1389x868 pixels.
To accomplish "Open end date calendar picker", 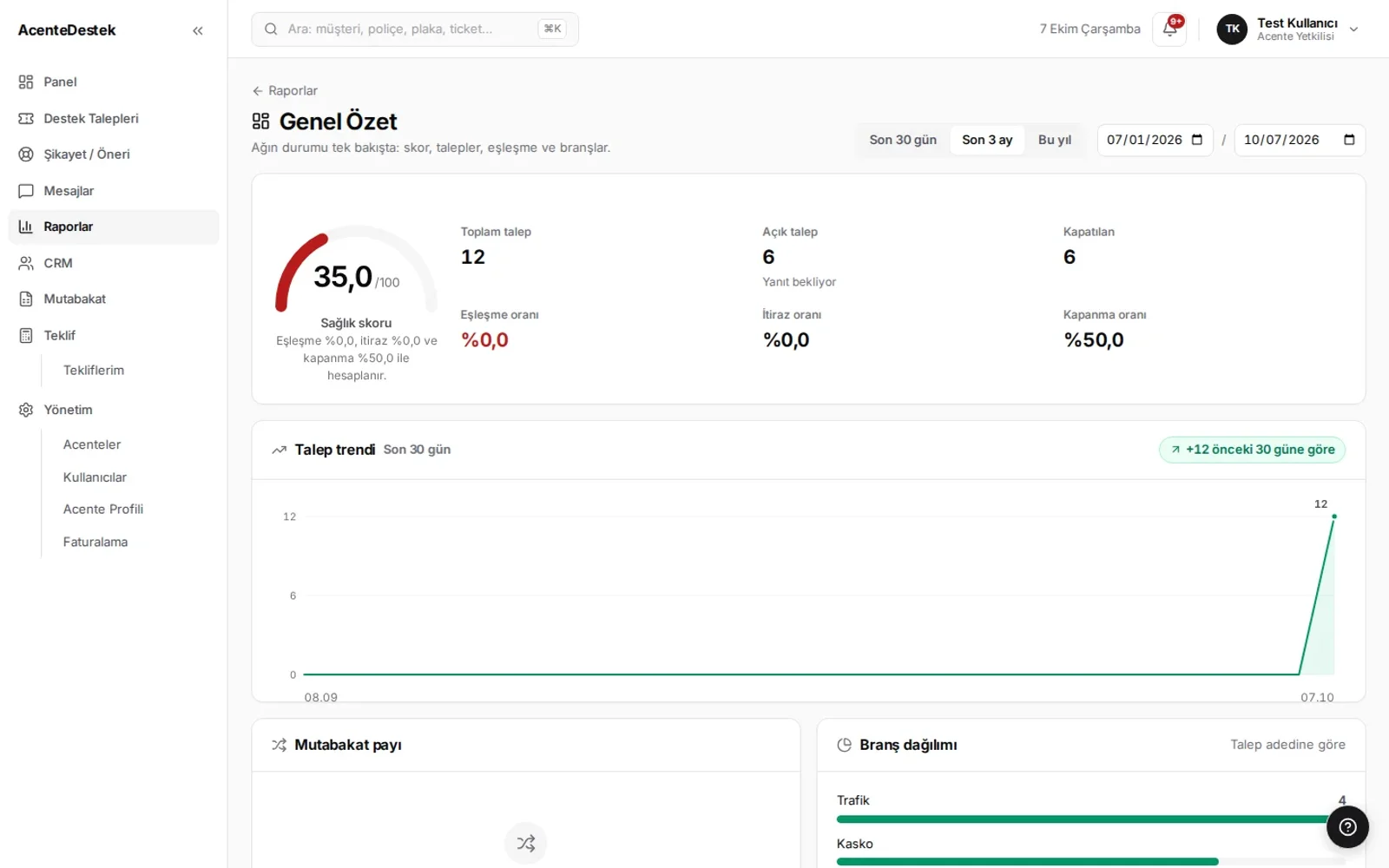I will 1349,140.
